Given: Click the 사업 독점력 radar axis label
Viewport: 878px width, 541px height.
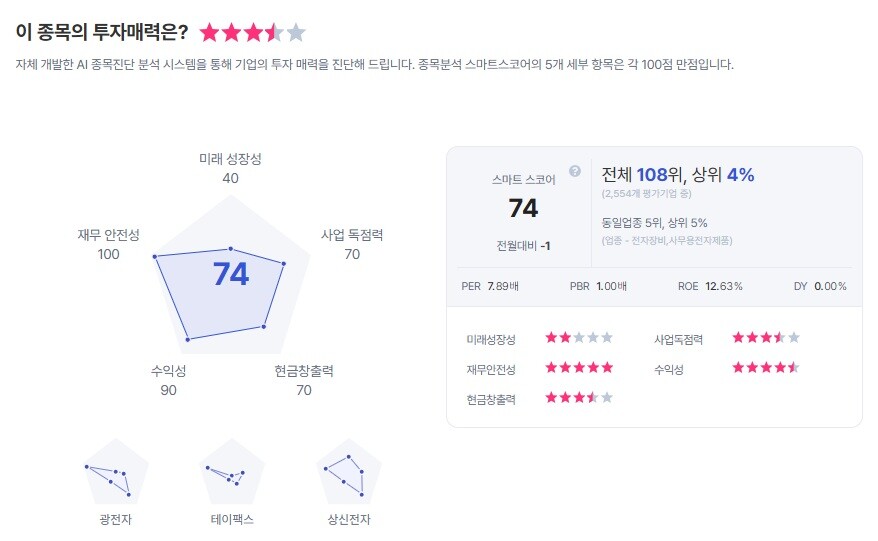Looking at the screenshot, I should 352,235.
